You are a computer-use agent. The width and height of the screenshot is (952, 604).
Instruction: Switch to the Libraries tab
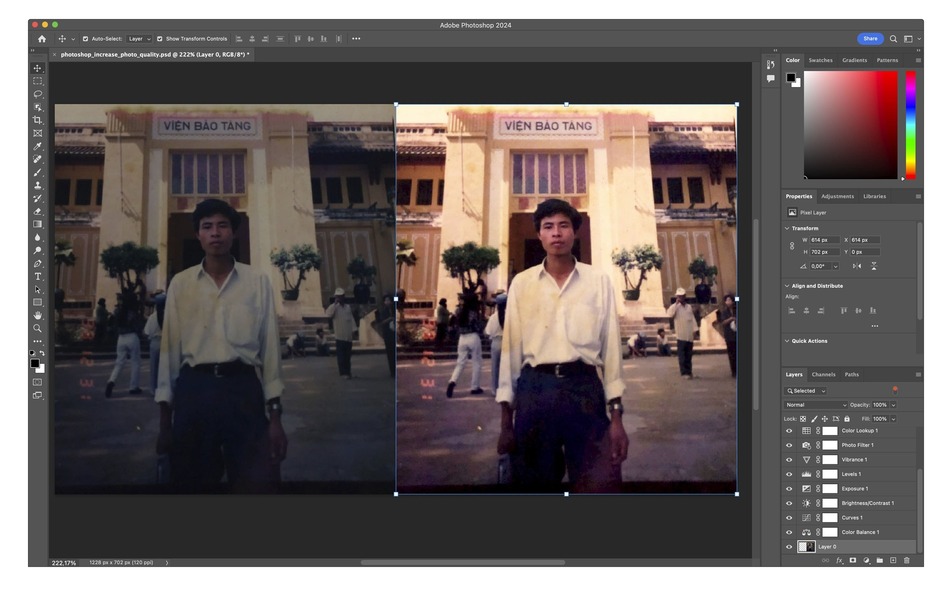pyautogui.click(x=874, y=197)
